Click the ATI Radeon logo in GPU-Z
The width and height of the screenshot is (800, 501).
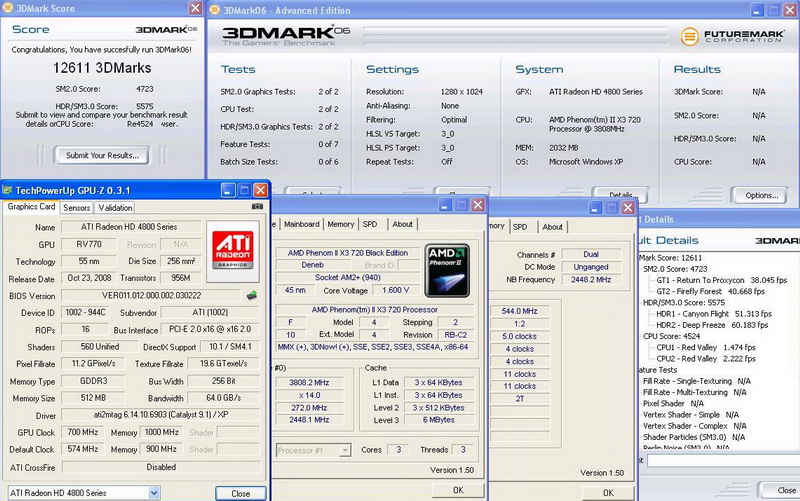point(233,251)
